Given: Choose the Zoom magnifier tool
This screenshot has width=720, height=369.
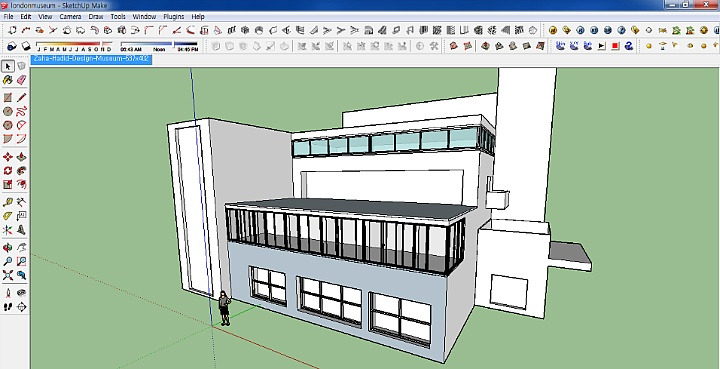Looking at the screenshot, I should click(x=8, y=262).
